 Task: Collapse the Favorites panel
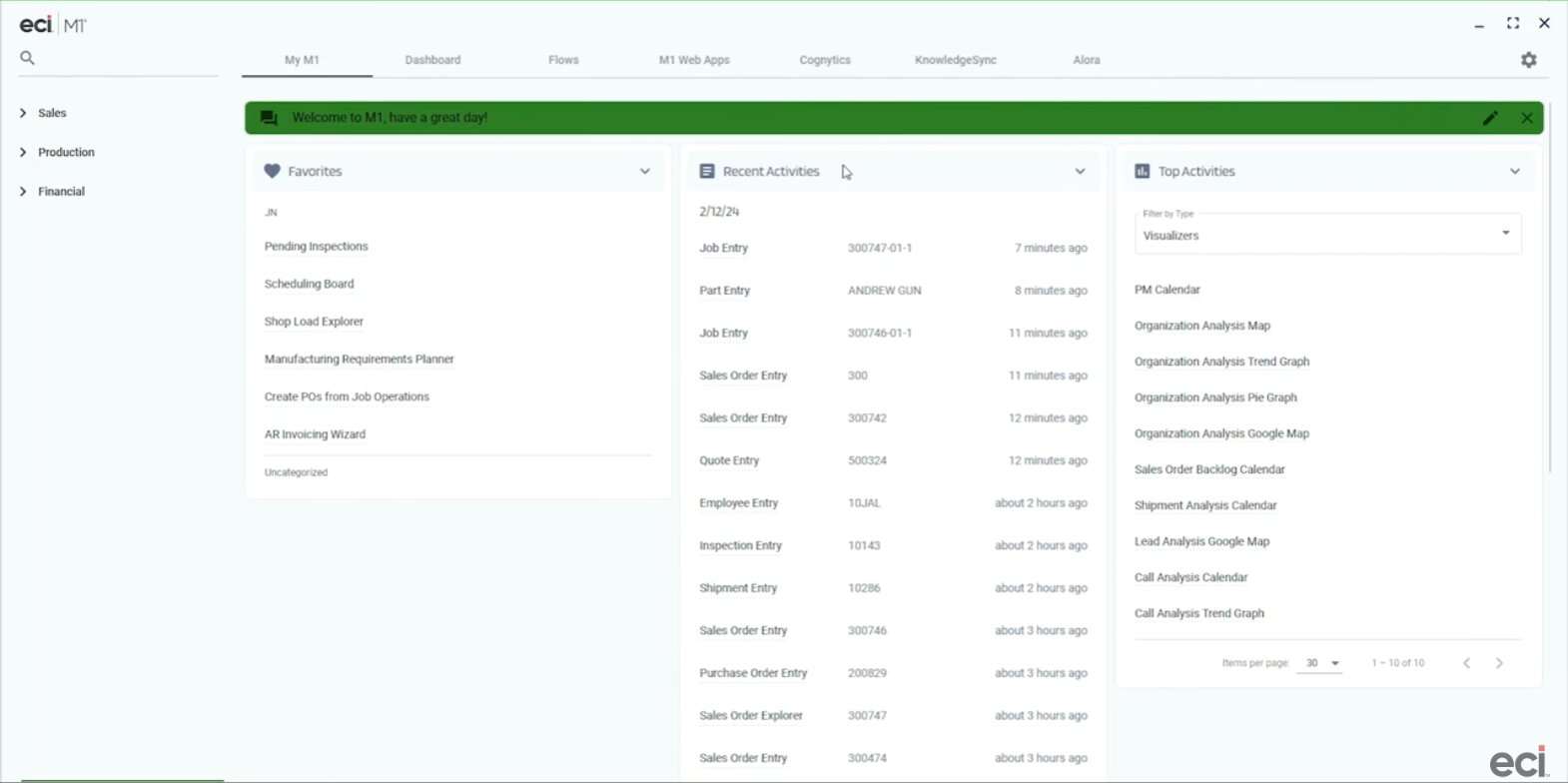tap(644, 172)
